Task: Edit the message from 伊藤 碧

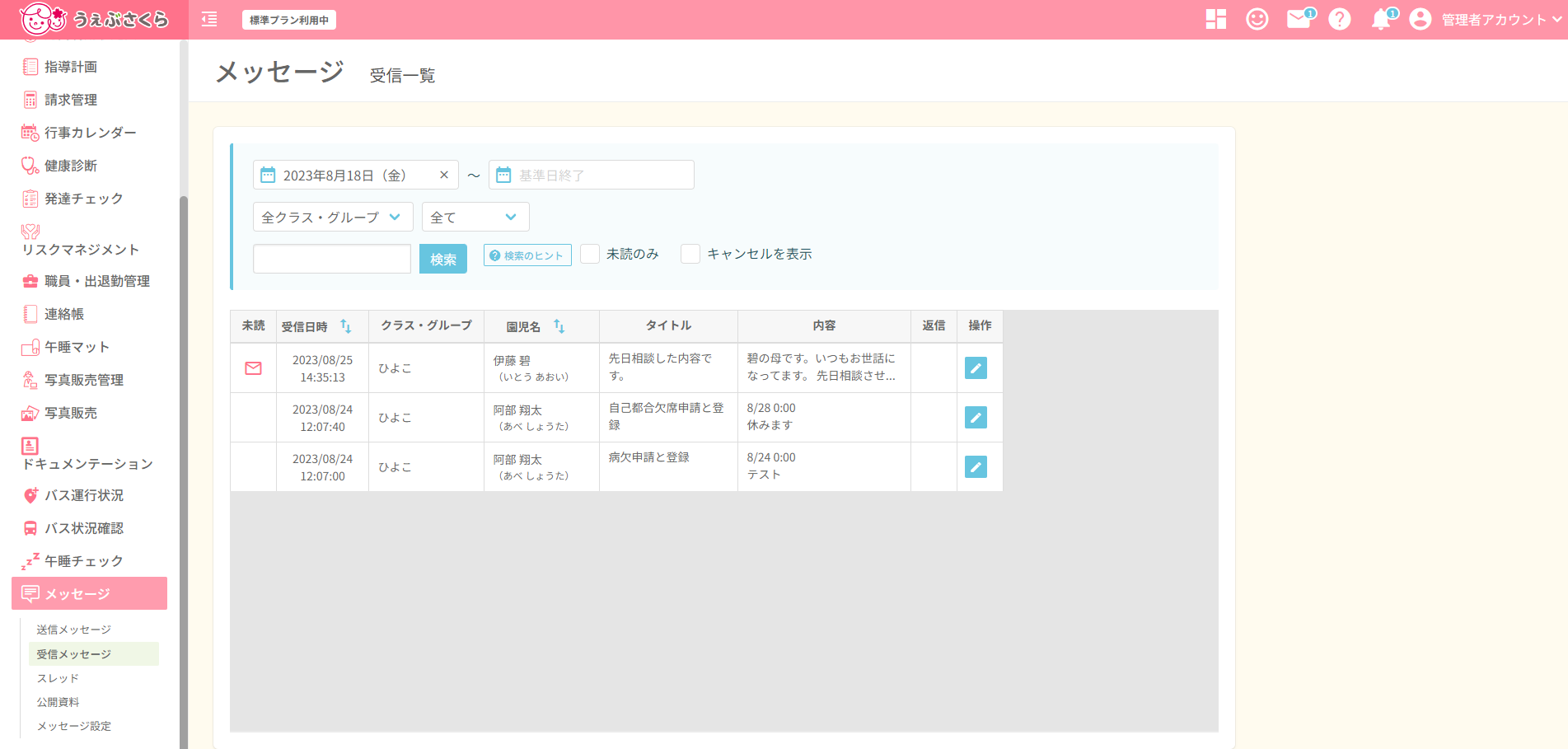Action: (x=976, y=368)
